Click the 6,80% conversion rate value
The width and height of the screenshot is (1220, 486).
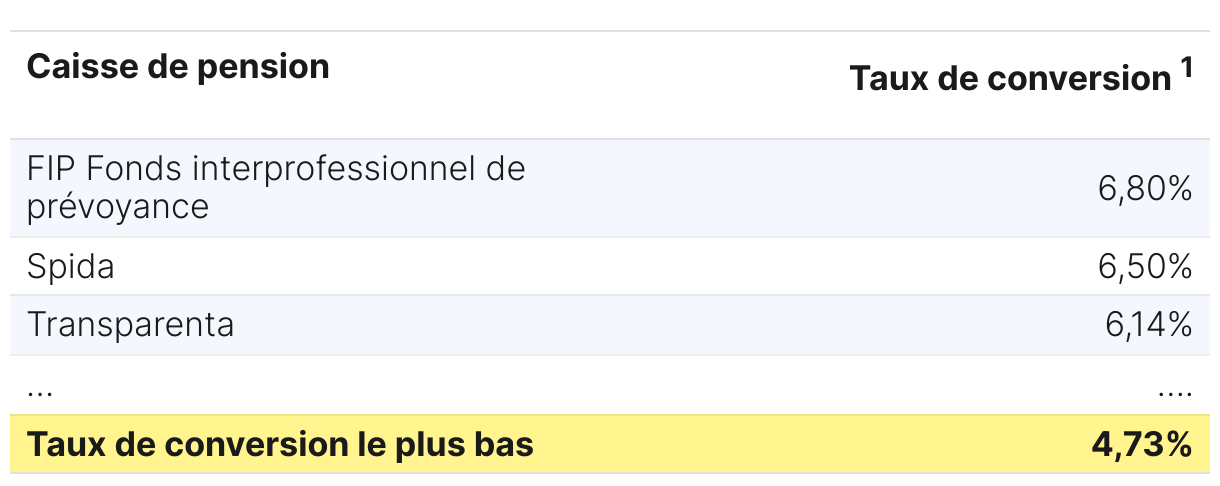point(1145,188)
